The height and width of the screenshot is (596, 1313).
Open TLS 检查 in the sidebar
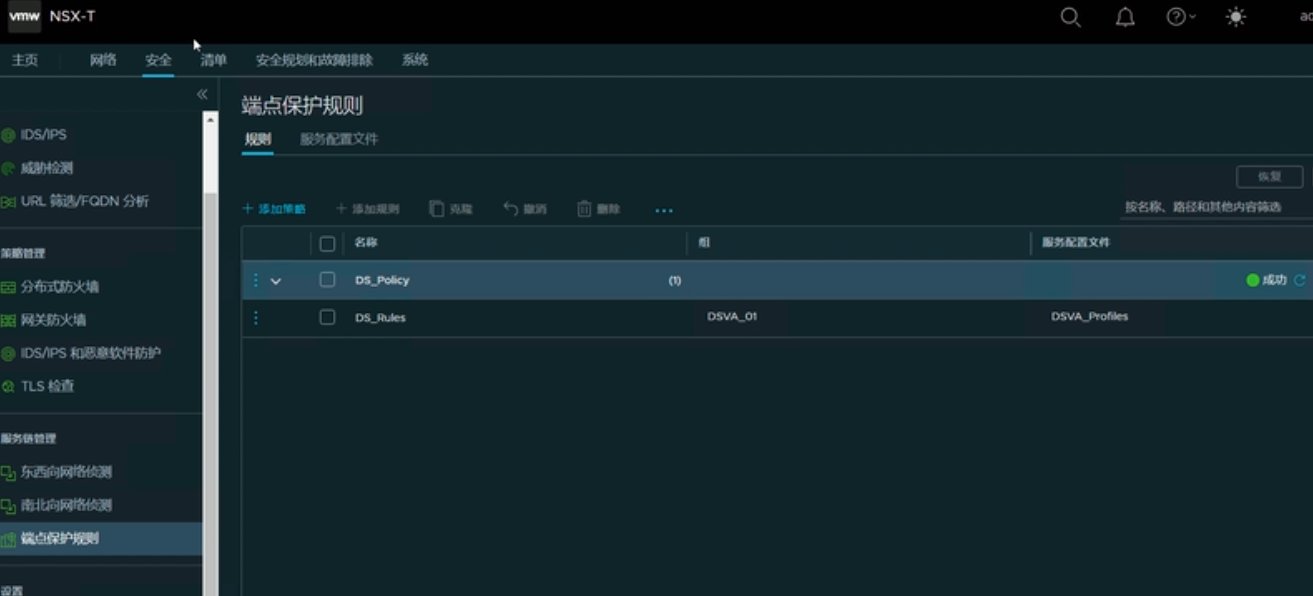click(47, 386)
